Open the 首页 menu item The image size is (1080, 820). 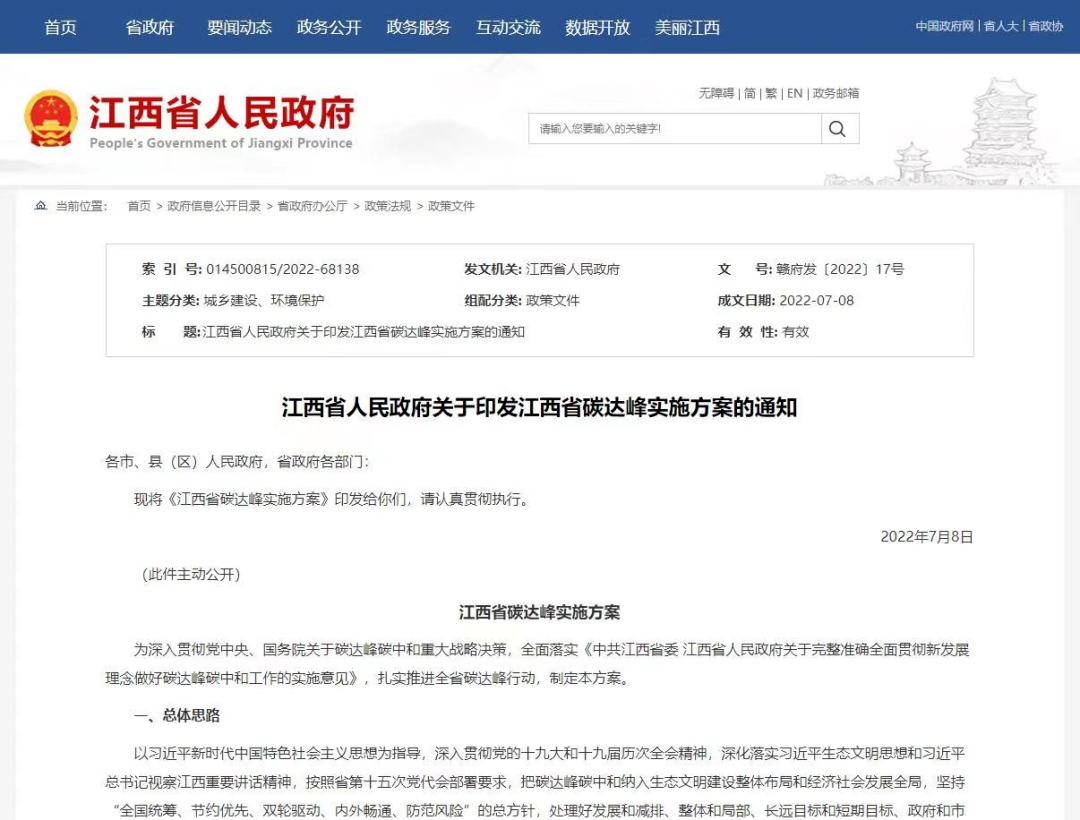[61, 28]
